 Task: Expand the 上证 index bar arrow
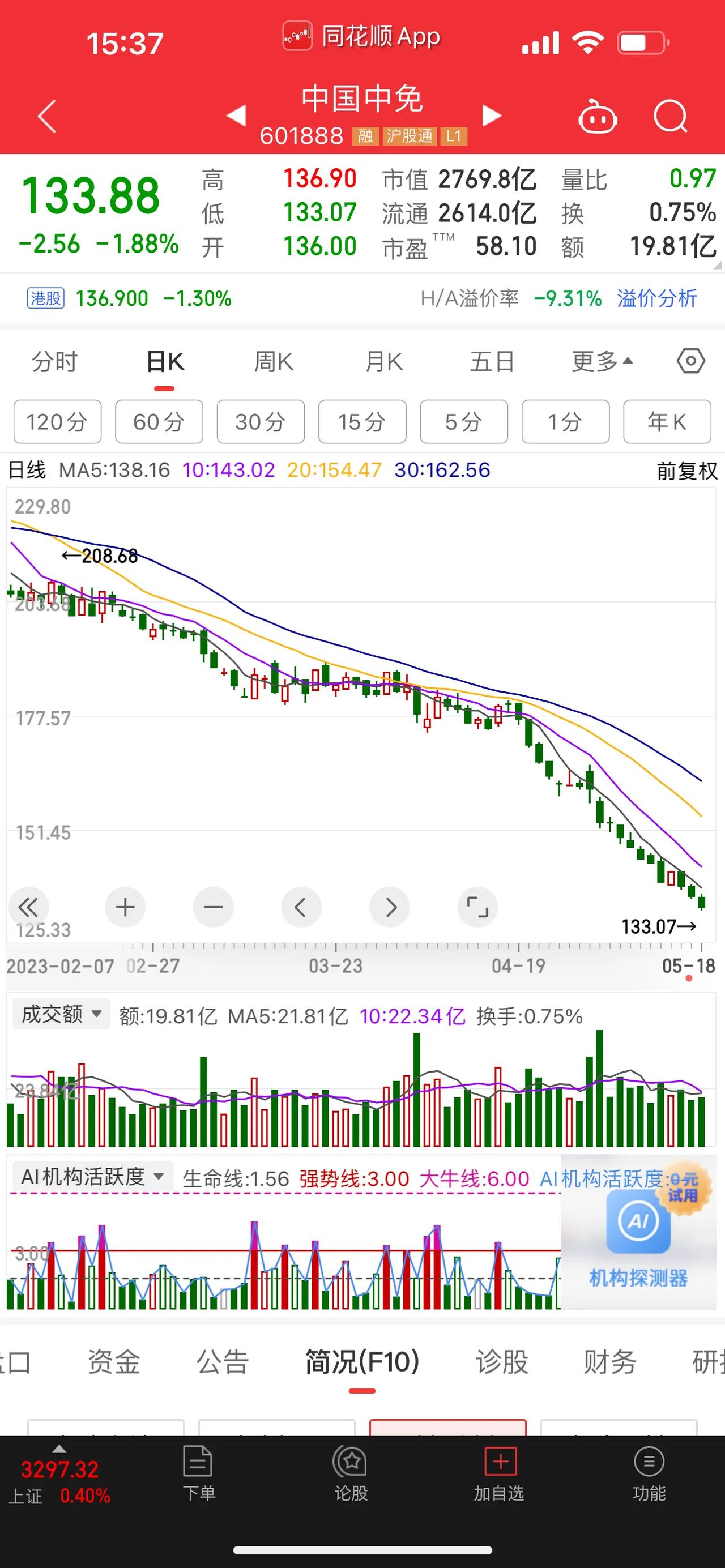(x=59, y=1449)
